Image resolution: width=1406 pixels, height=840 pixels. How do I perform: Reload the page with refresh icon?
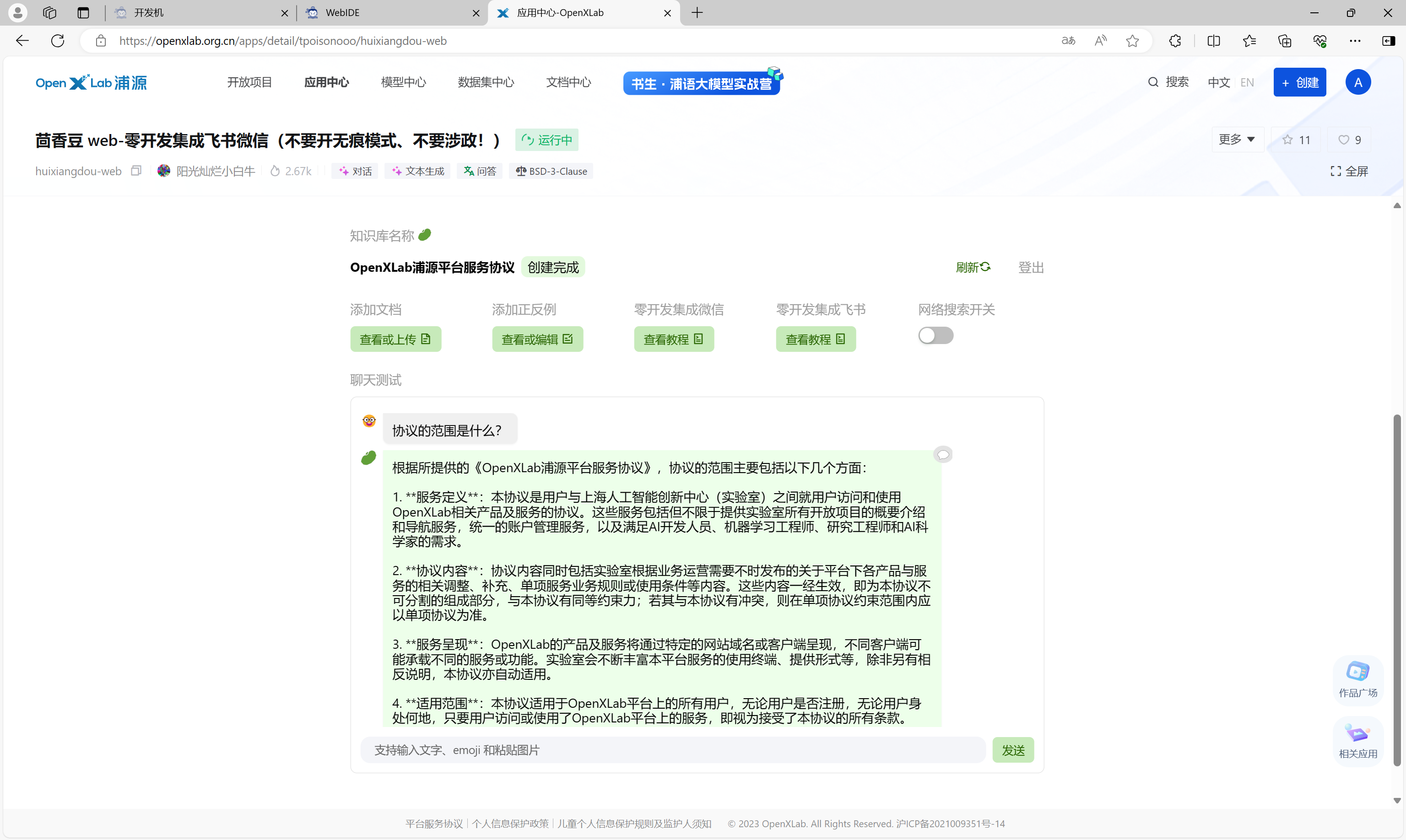(57, 41)
